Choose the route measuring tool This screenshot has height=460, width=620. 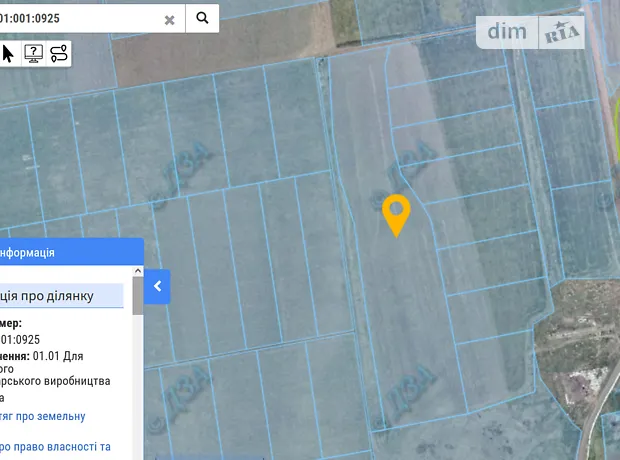click(x=59, y=53)
